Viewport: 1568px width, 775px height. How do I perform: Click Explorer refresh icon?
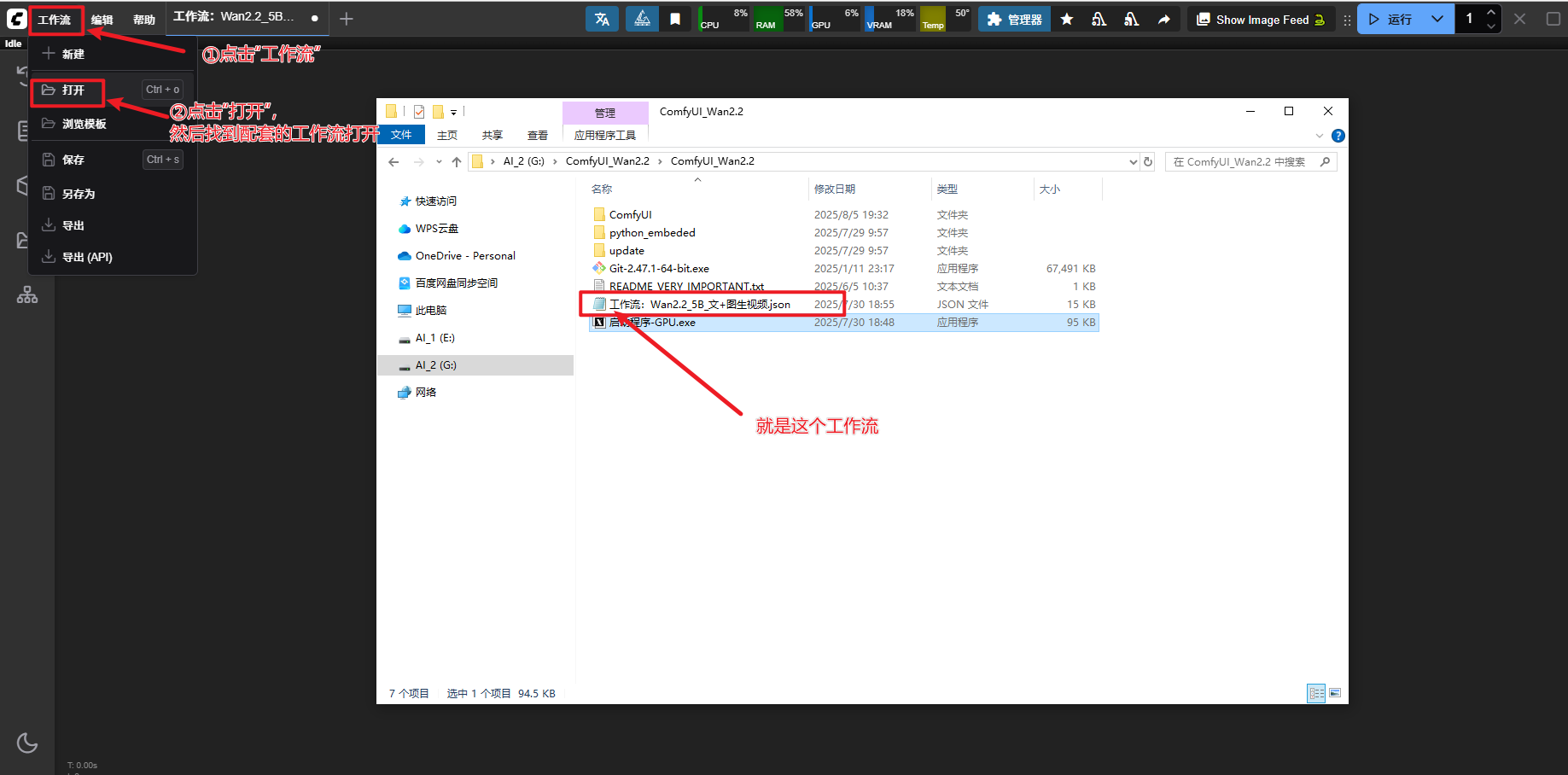[1149, 161]
